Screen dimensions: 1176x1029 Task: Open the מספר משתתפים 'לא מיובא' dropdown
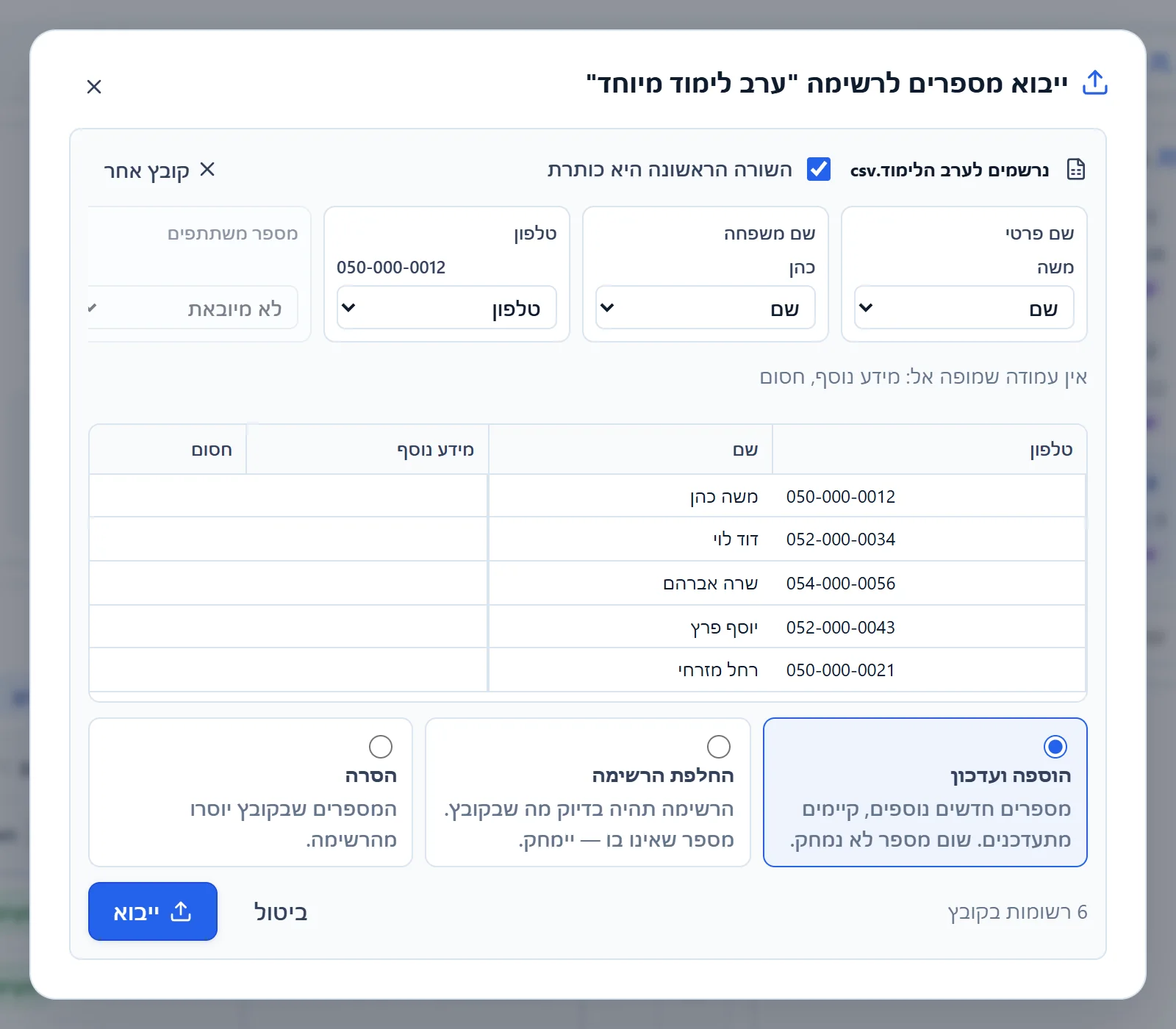click(193, 308)
